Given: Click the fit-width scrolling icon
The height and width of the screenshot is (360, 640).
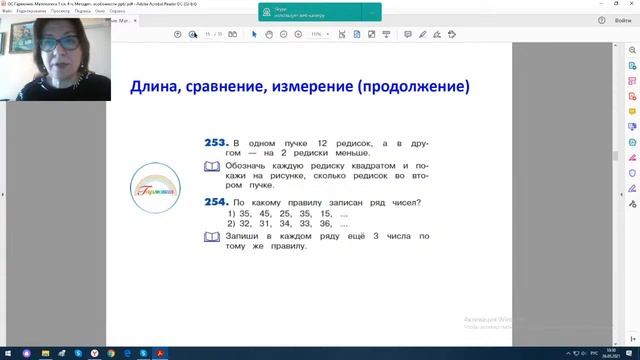Looking at the screenshot, I should [x=342, y=35].
